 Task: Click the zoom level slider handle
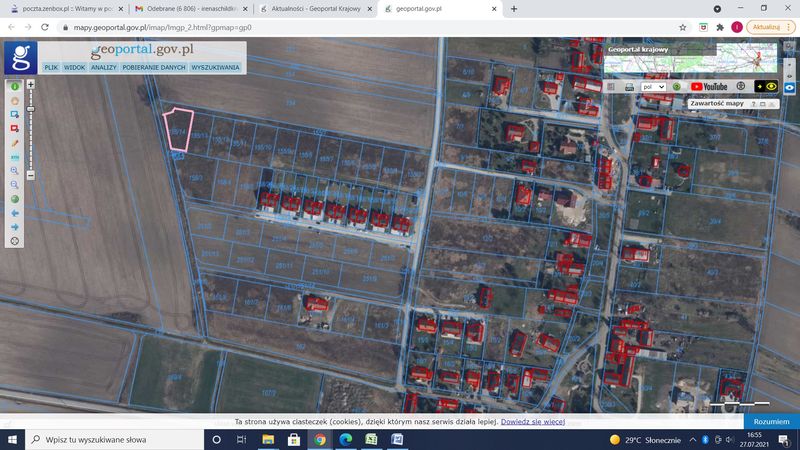31,109
